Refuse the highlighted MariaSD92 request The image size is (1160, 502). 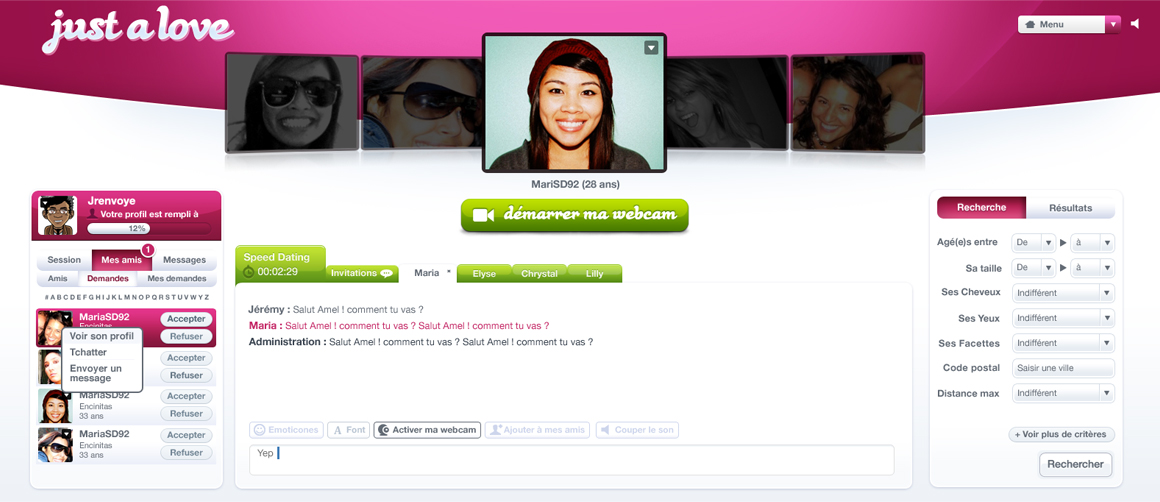[186, 336]
